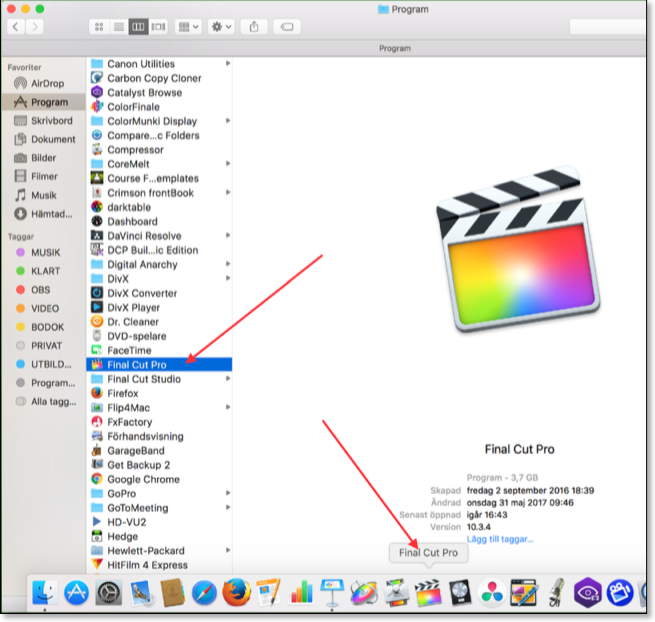The height and width of the screenshot is (622, 655).
Task: Switch to list view in toolbar
Action: coord(119,27)
